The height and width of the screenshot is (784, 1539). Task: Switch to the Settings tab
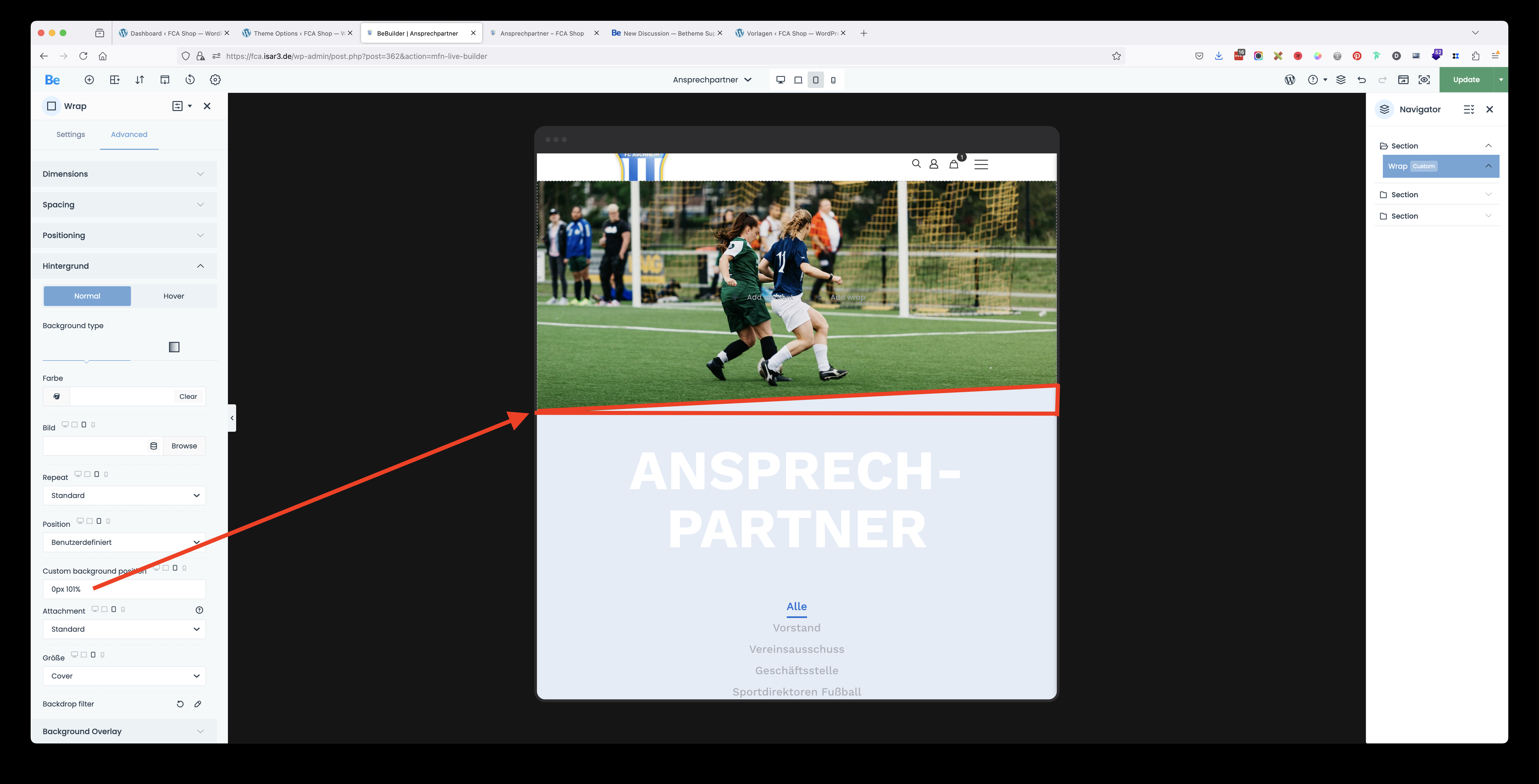point(70,135)
